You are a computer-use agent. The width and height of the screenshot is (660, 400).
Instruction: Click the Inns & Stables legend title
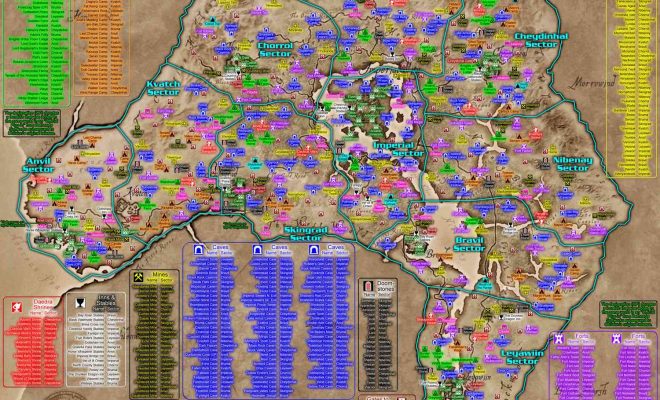[x=106, y=299]
